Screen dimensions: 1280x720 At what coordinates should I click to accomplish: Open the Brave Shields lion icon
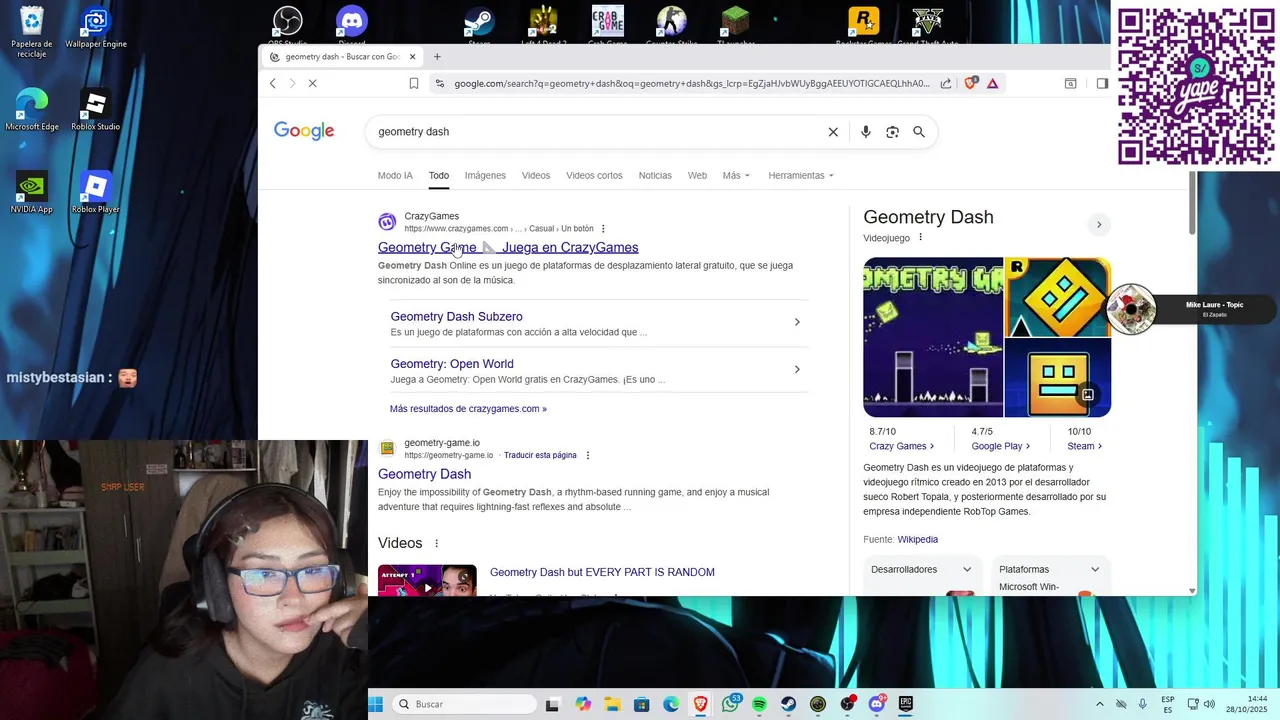pyautogui.click(x=970, y=84)
